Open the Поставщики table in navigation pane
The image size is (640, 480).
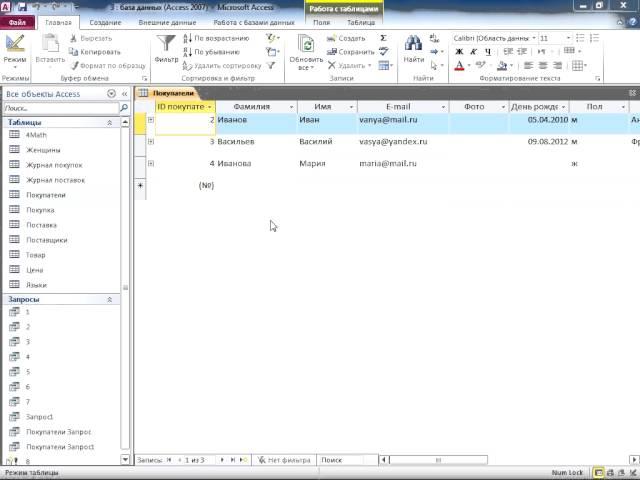[48, 240]
